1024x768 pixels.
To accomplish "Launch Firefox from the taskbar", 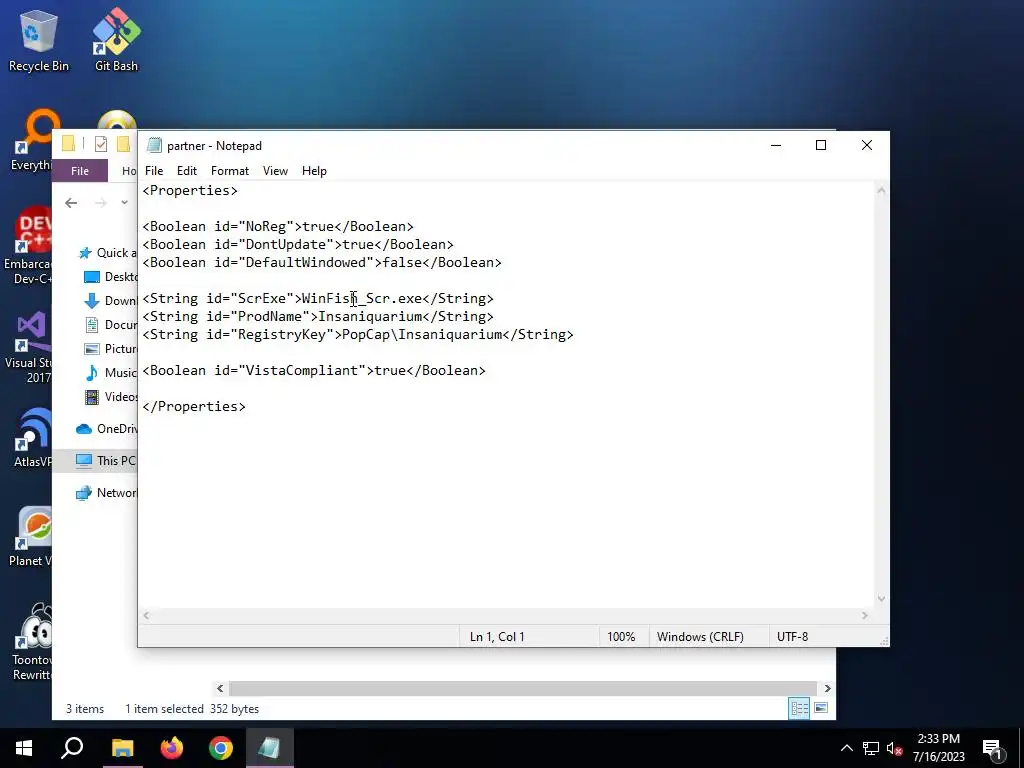I will 172,748.
